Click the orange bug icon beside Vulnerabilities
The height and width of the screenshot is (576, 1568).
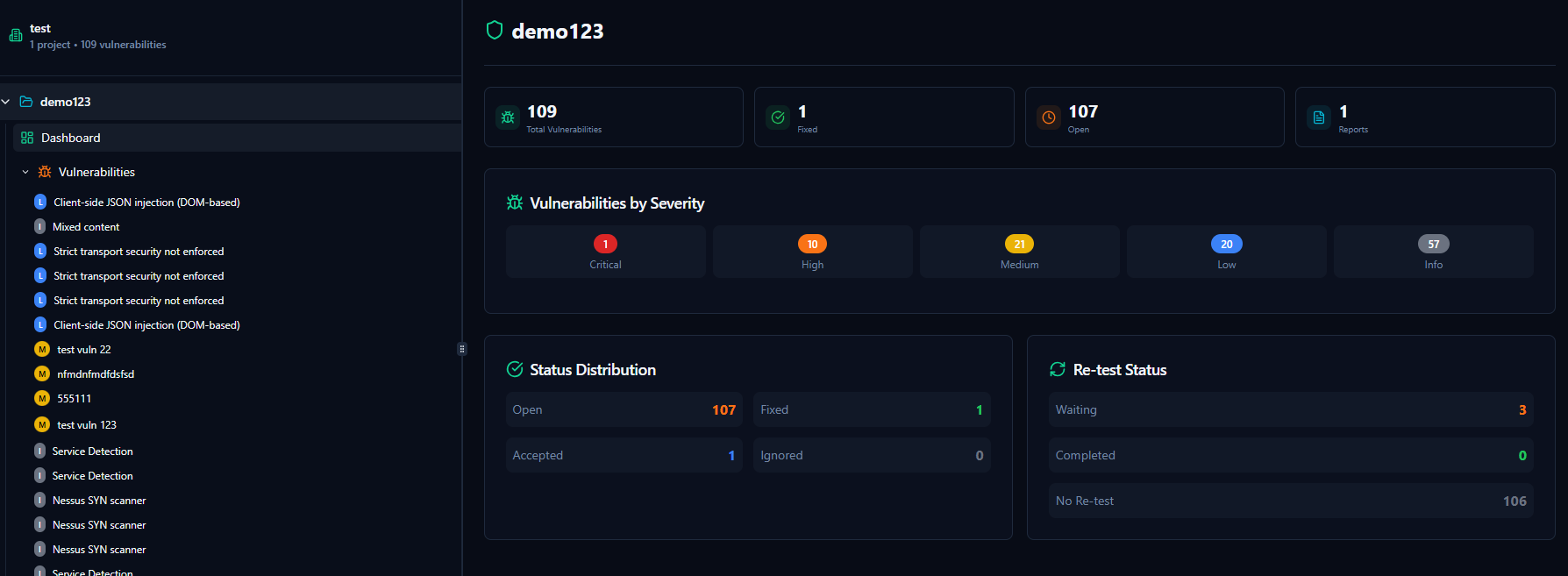point(45,172)
